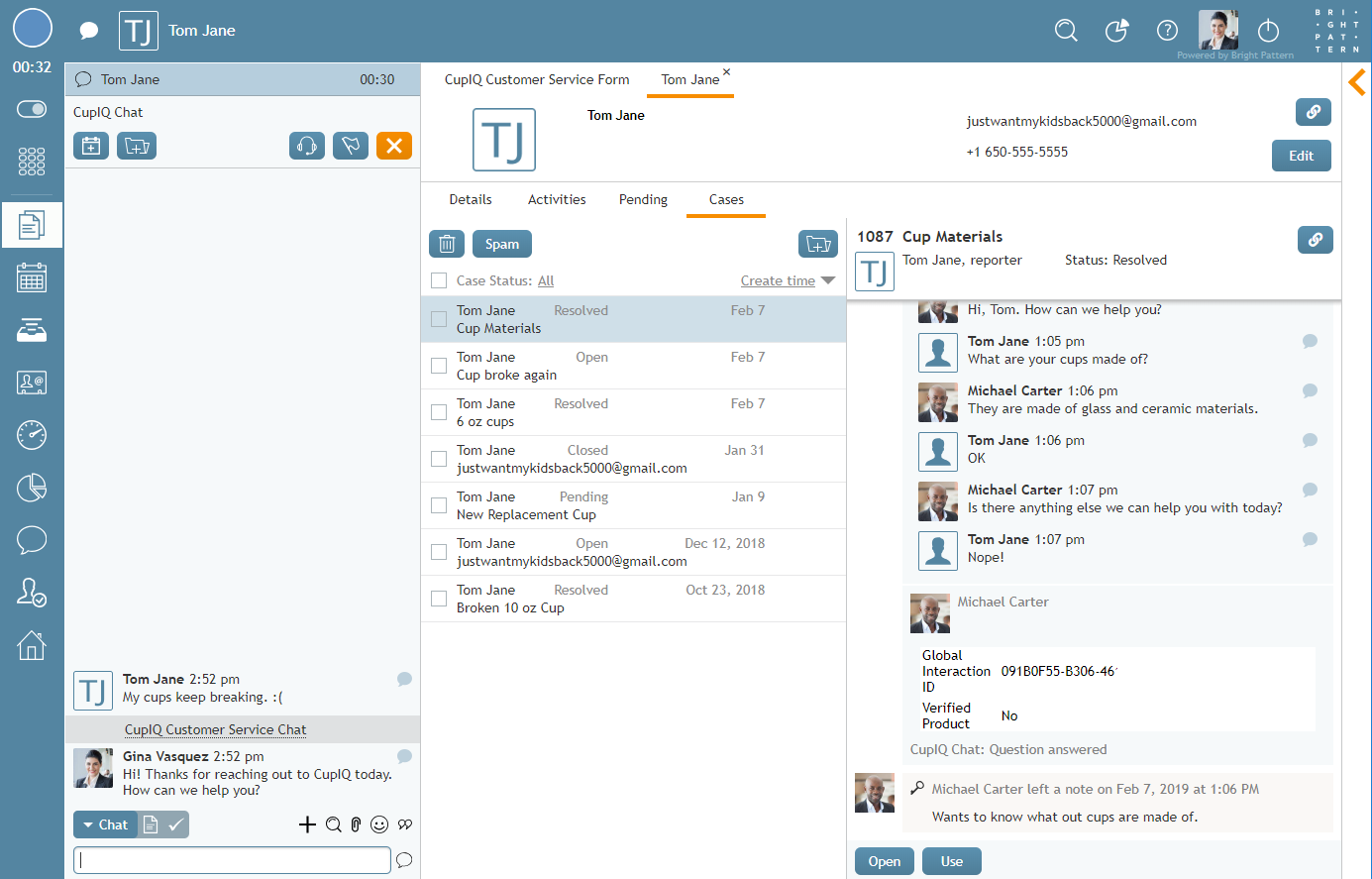1372x879 pixels.
Task: Check the 6 oz cups case checkbox
Action: pos(439,412)
